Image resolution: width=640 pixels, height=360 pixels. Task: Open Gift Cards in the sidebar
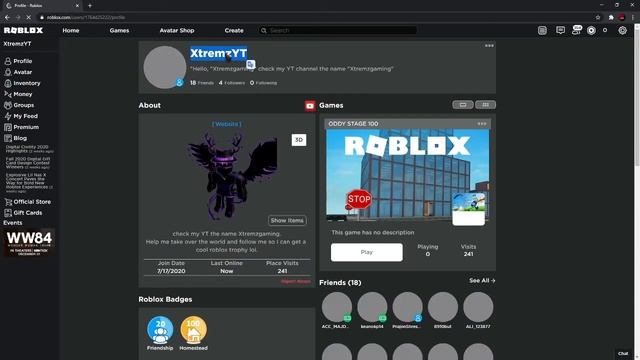pyautogui.click(x=23, y=213)
